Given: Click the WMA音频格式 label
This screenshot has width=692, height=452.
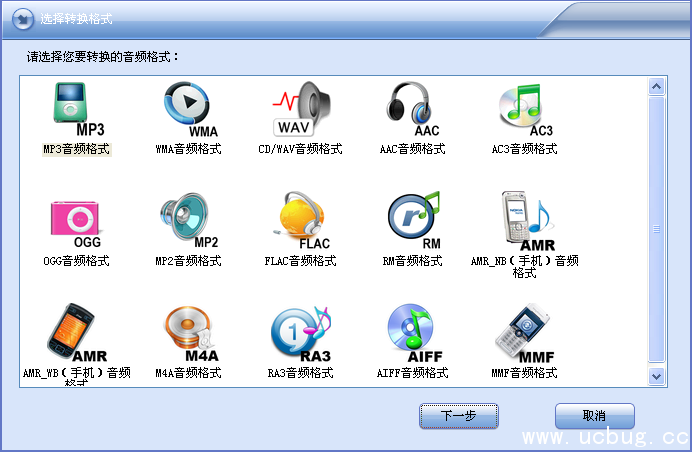Looking at the screenshot, I should tap(188, 149).
